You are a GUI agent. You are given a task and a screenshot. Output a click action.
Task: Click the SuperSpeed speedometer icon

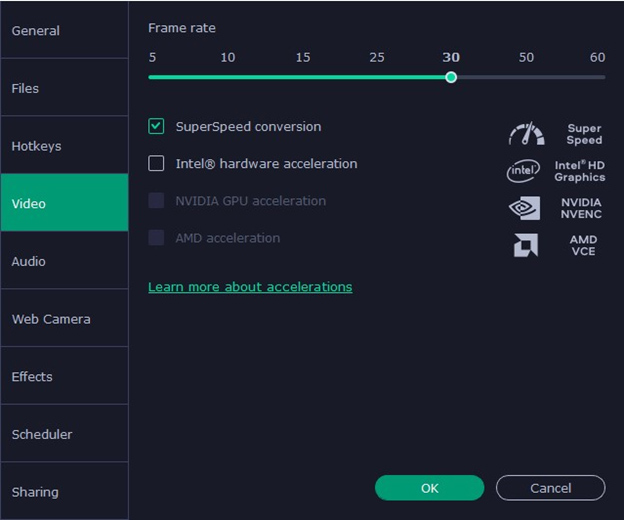[x=526, y=134]
